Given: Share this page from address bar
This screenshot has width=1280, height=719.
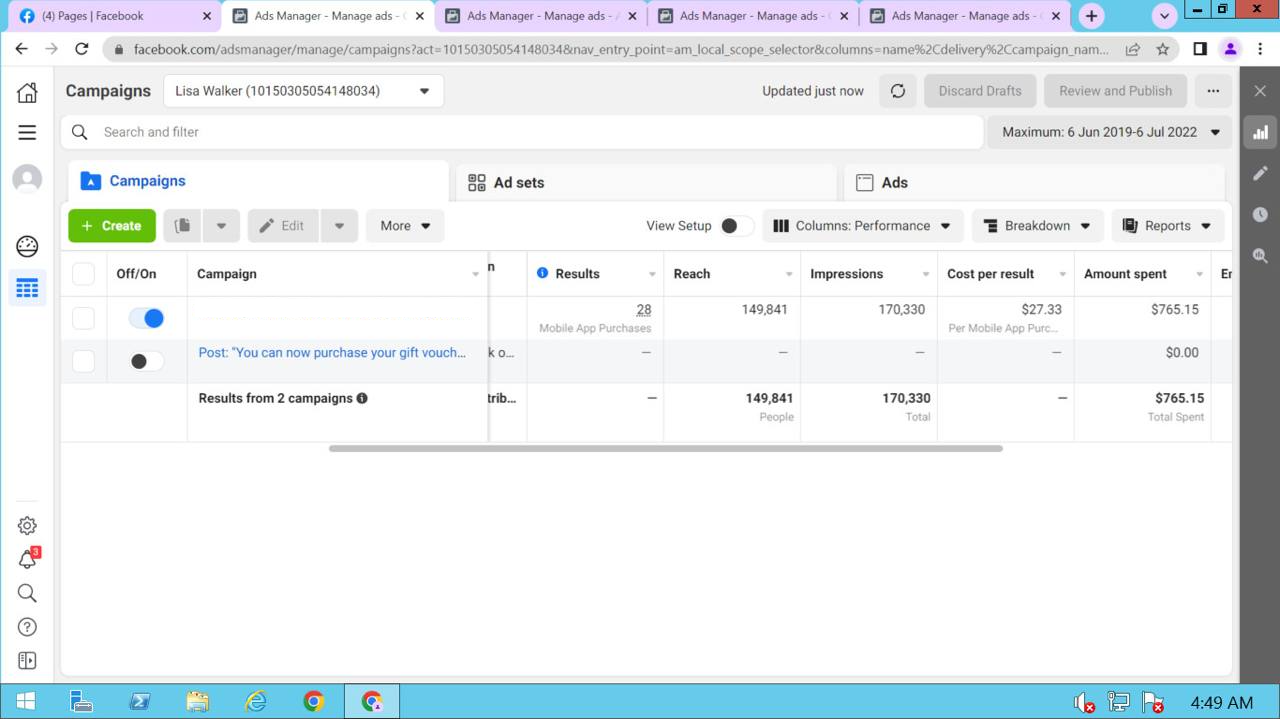Looking at the screenshot, I should 1133,48.
